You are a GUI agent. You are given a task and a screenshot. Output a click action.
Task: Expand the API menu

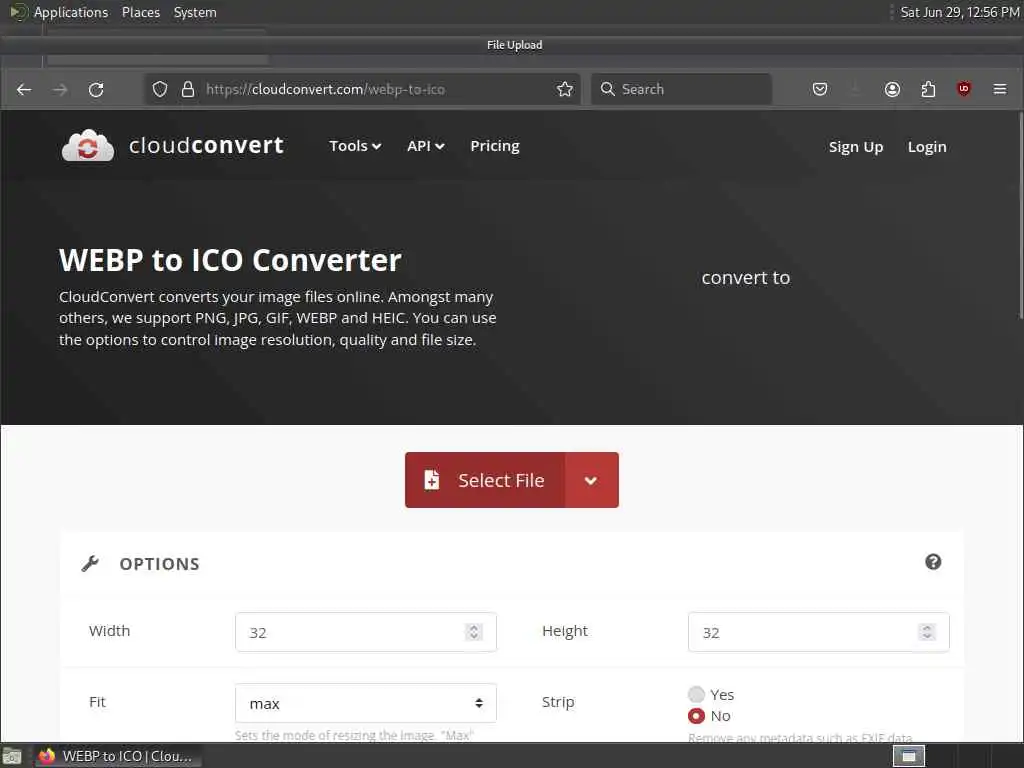pos(426,146)
